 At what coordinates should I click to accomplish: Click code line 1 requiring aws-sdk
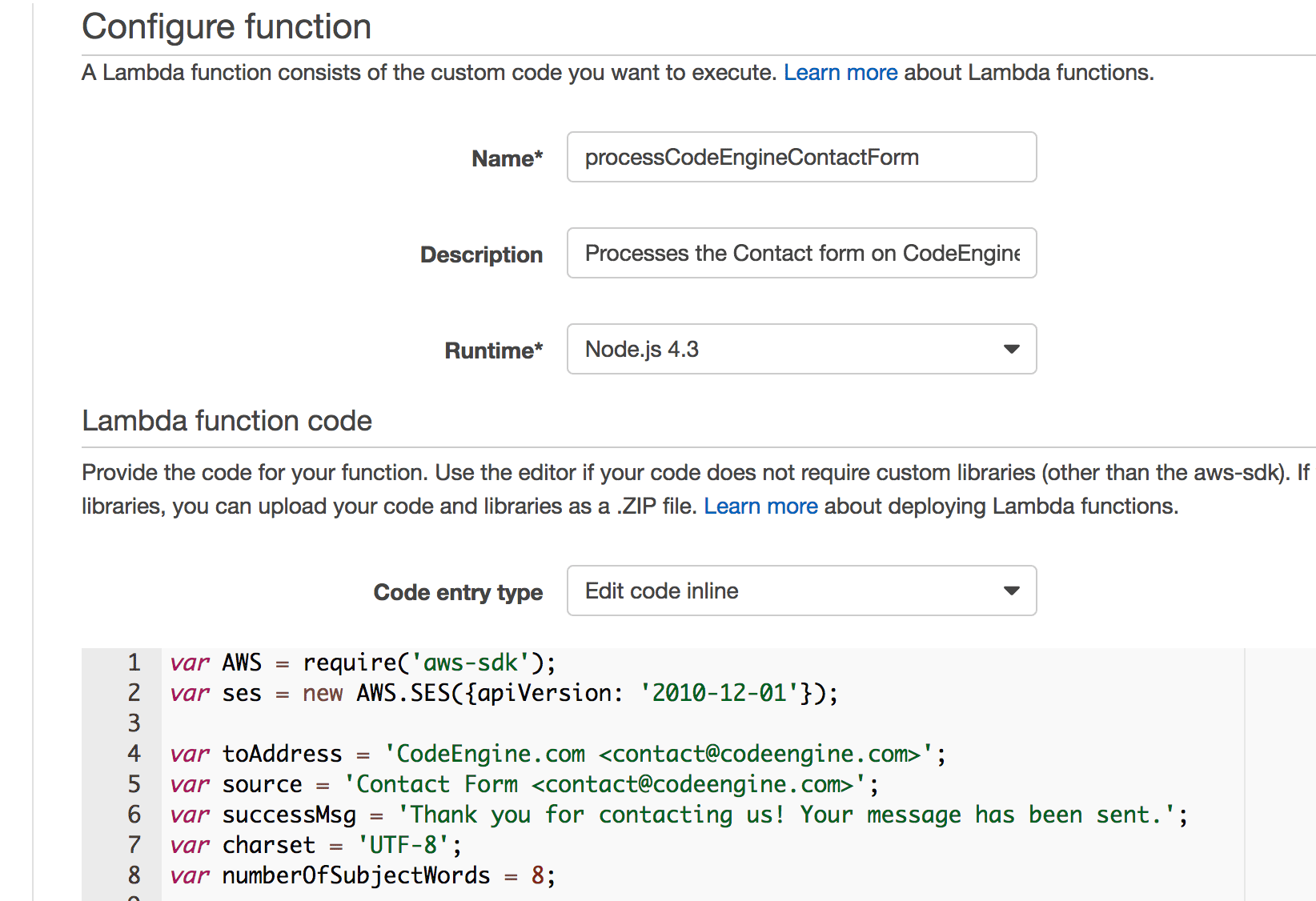click(363, 663)
